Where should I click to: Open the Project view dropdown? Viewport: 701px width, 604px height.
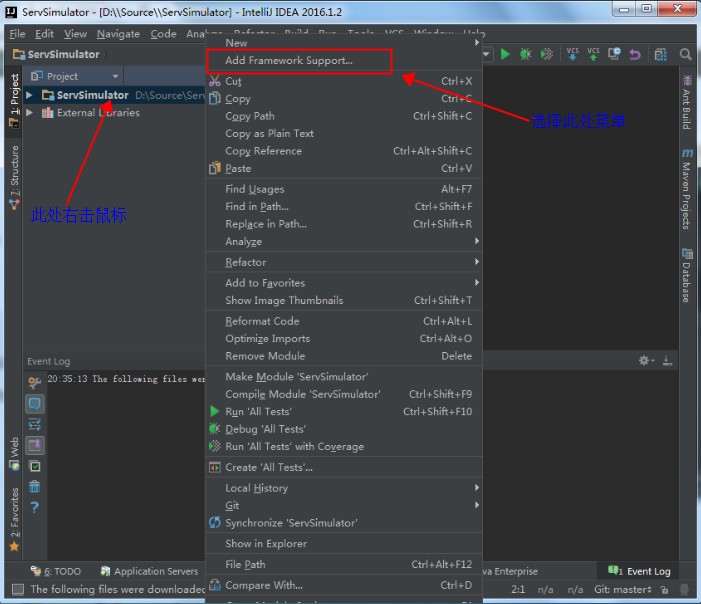click(75, 76)
